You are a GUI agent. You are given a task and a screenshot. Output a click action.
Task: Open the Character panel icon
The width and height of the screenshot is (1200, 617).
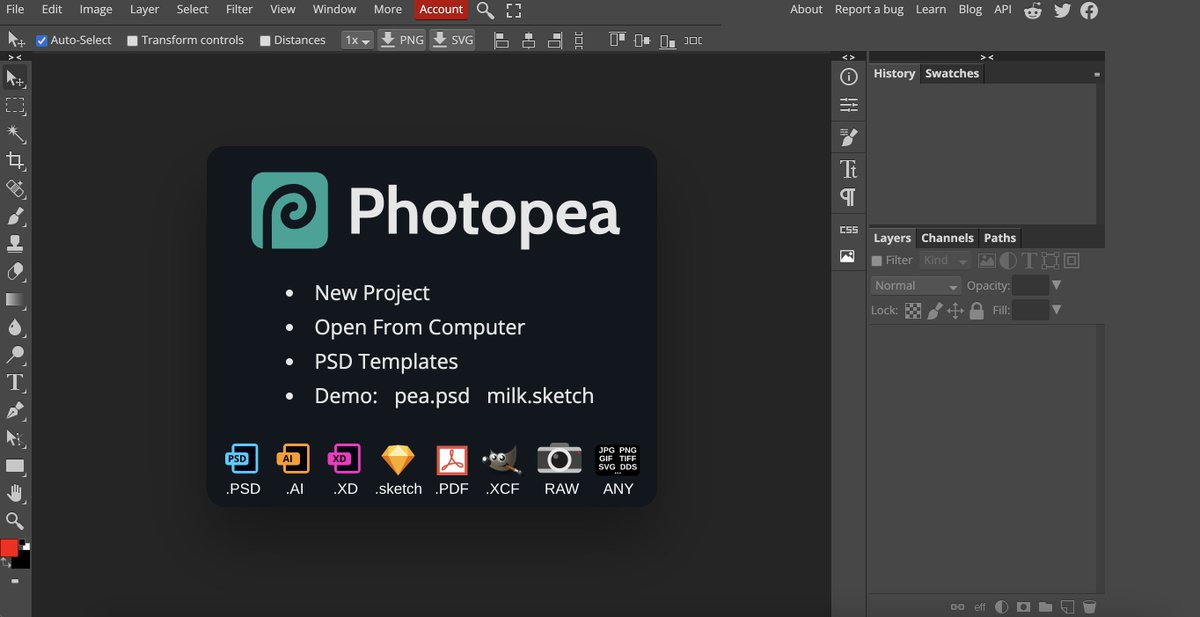(848, 169)
